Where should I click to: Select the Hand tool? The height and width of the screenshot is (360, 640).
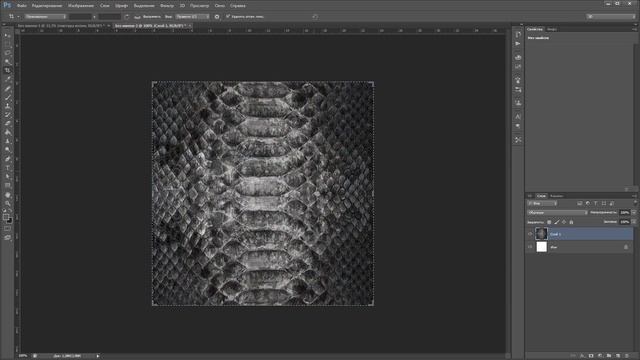click(x=7, y=195)
